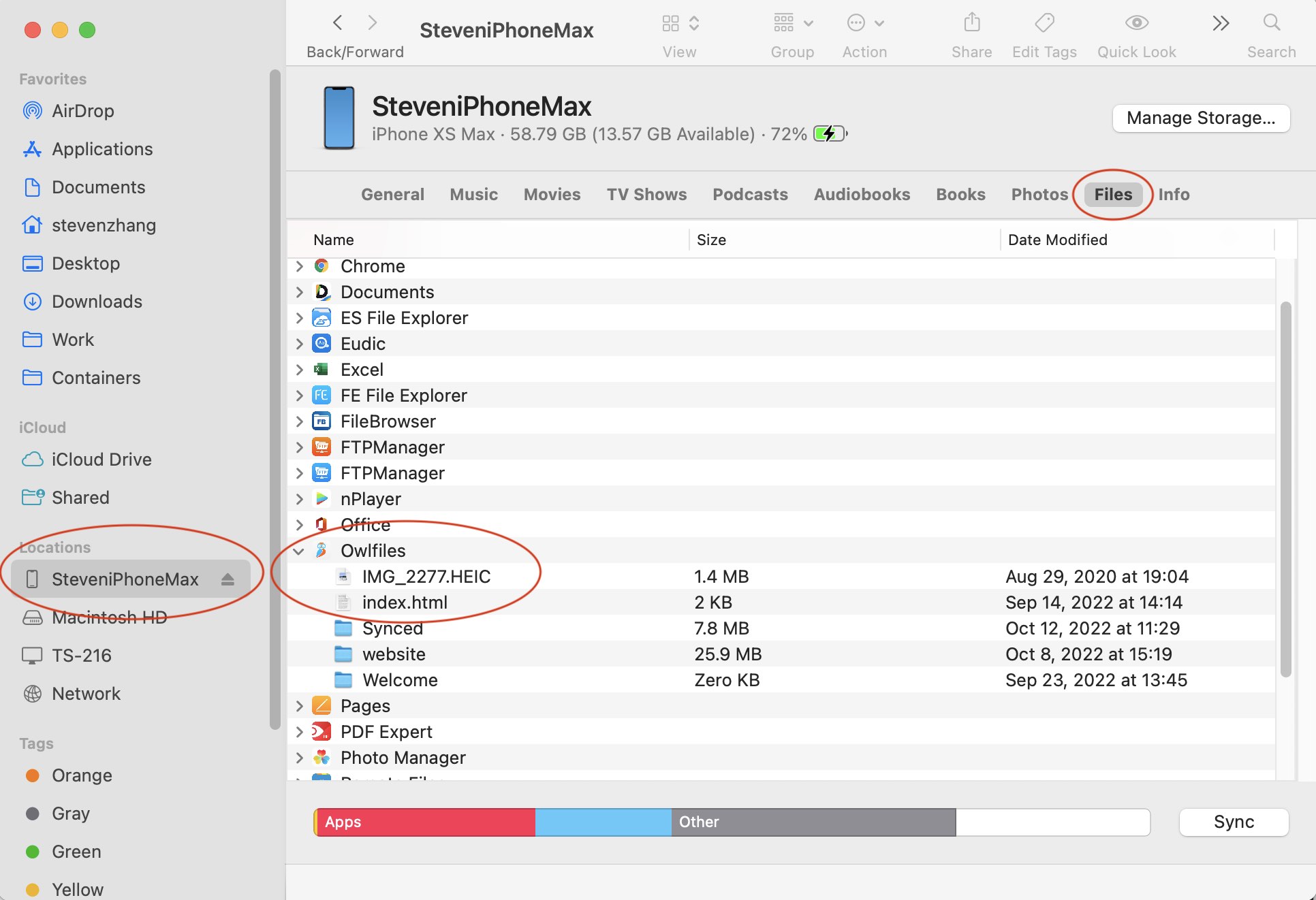Switch to the Audiobooks tab
Image resolution: width=1316 pixels, height=900 pixels.
coord(862,195)
